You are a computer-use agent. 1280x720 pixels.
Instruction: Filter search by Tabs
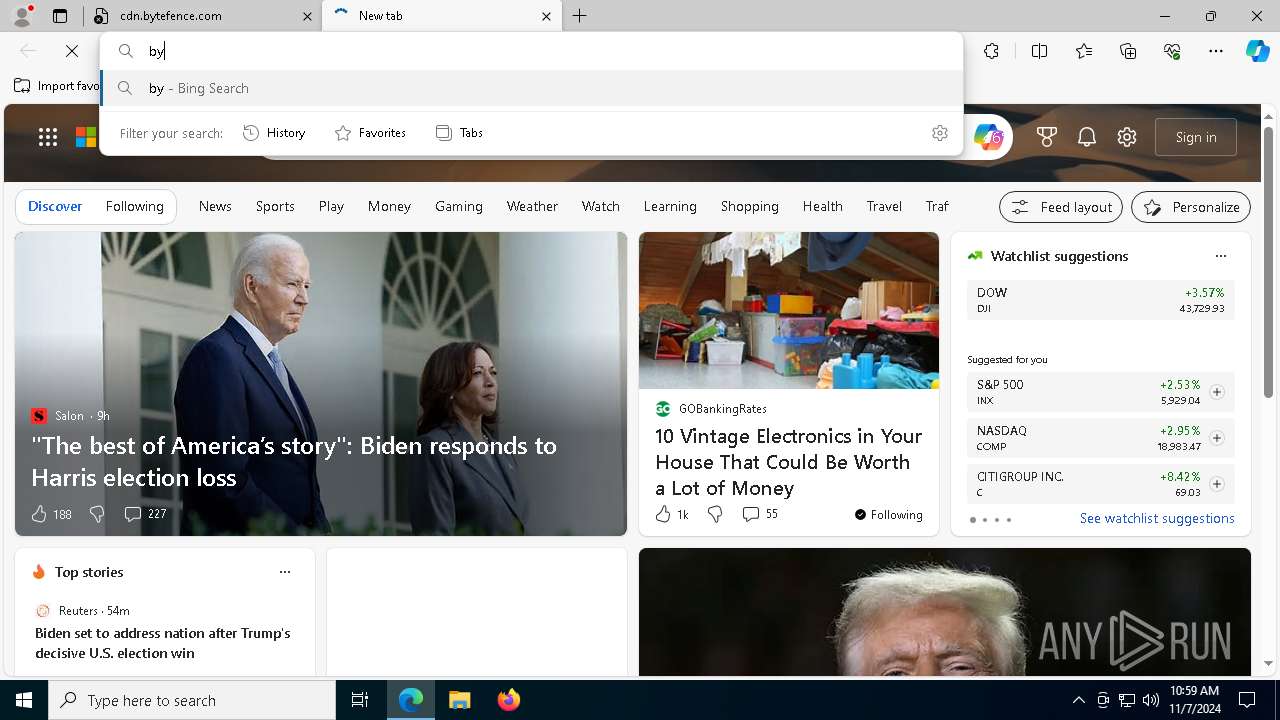coord(459,133)
